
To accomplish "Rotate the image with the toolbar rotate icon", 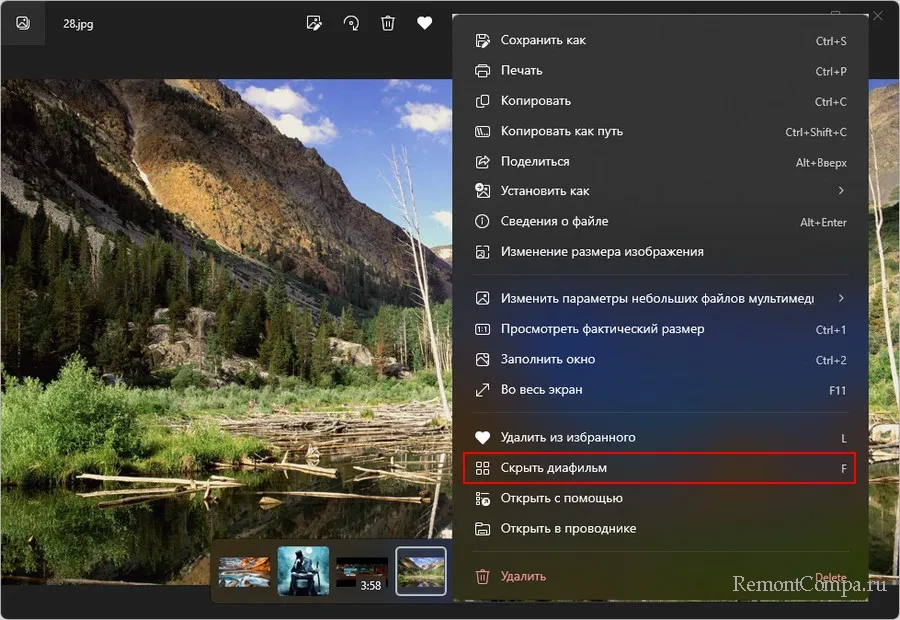I will [x=351, y=23].
